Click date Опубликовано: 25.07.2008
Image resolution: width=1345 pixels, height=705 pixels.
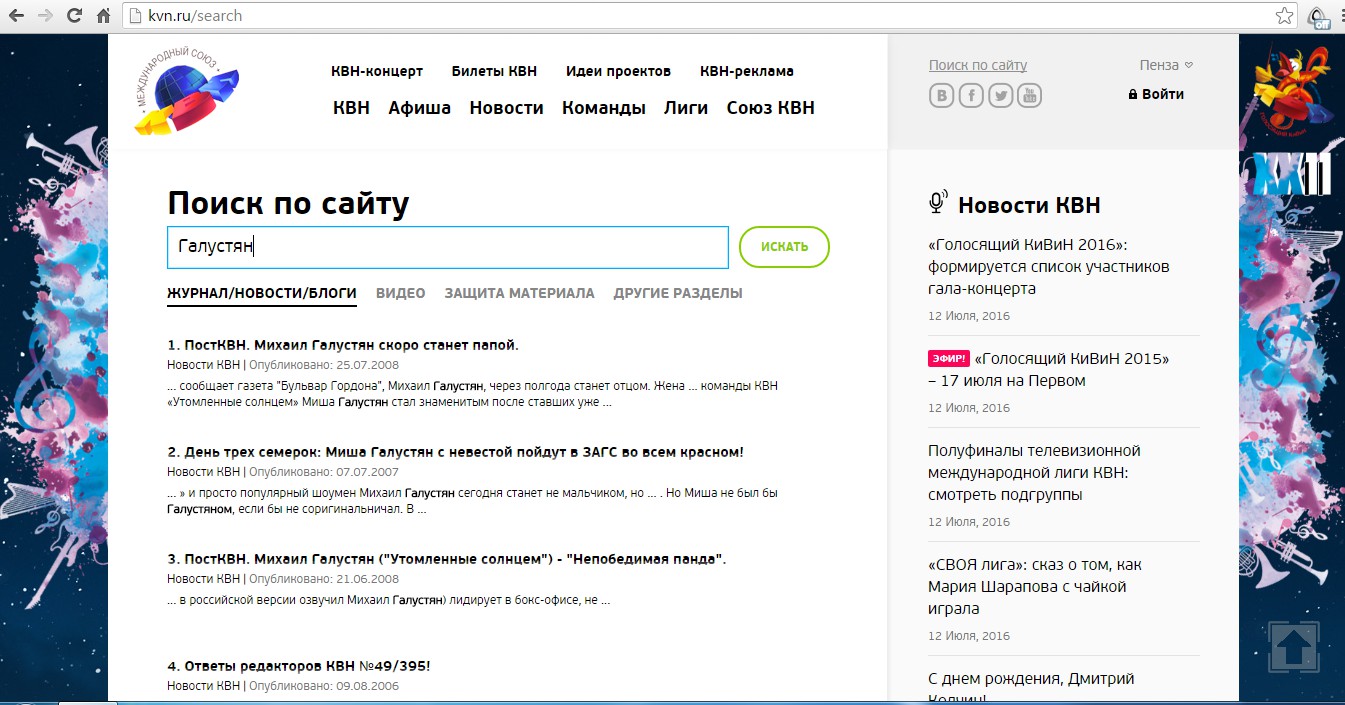(x=324, y=365)
